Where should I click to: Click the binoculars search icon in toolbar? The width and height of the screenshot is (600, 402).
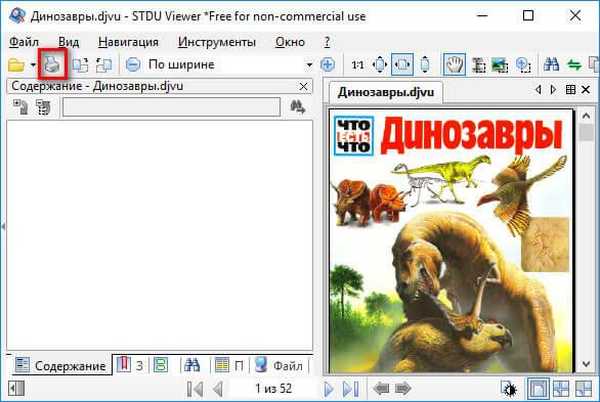click(551, 64)
